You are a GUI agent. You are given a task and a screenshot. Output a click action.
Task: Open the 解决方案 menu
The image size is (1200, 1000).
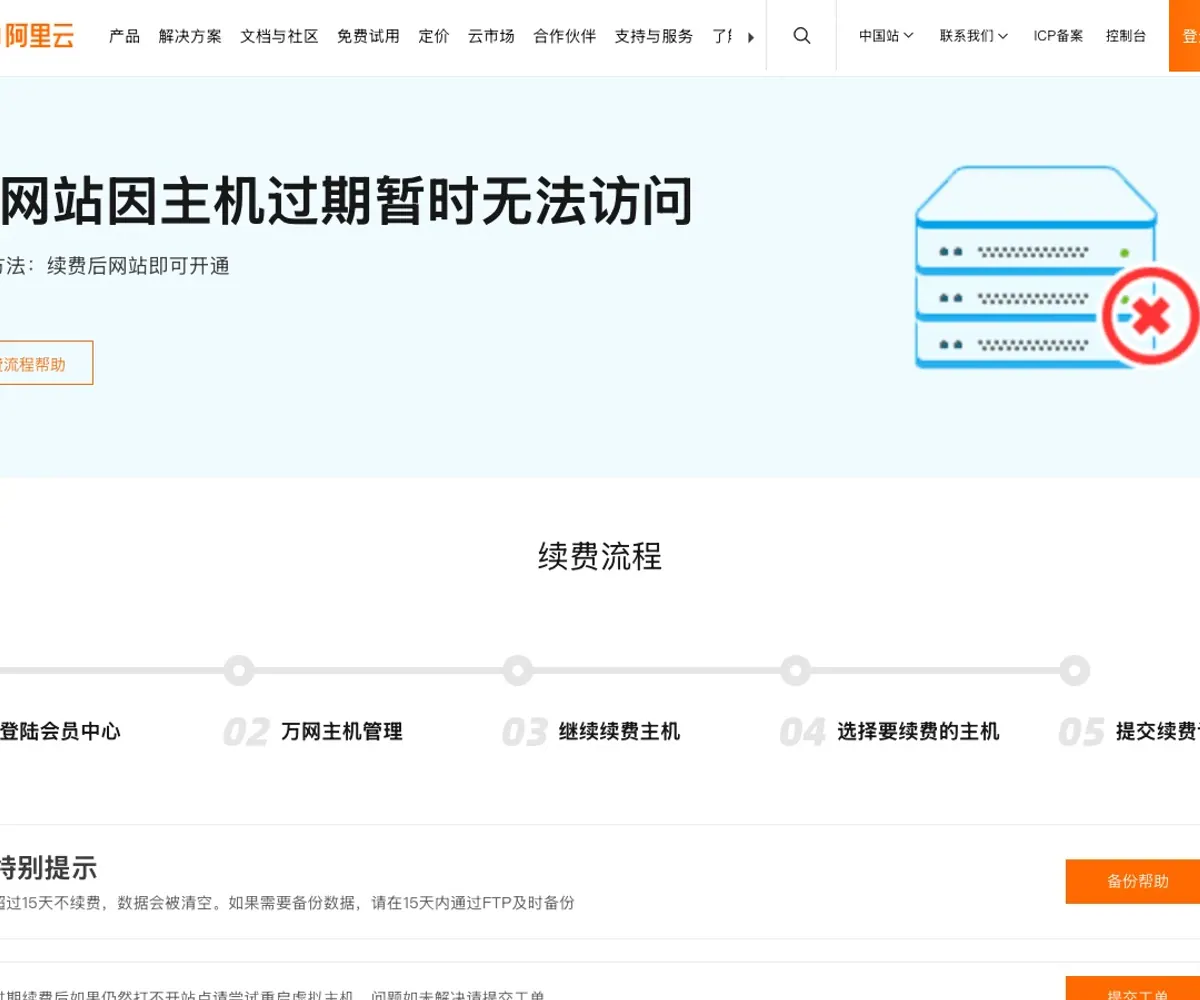pyautogui.click(x=190, y=36)
